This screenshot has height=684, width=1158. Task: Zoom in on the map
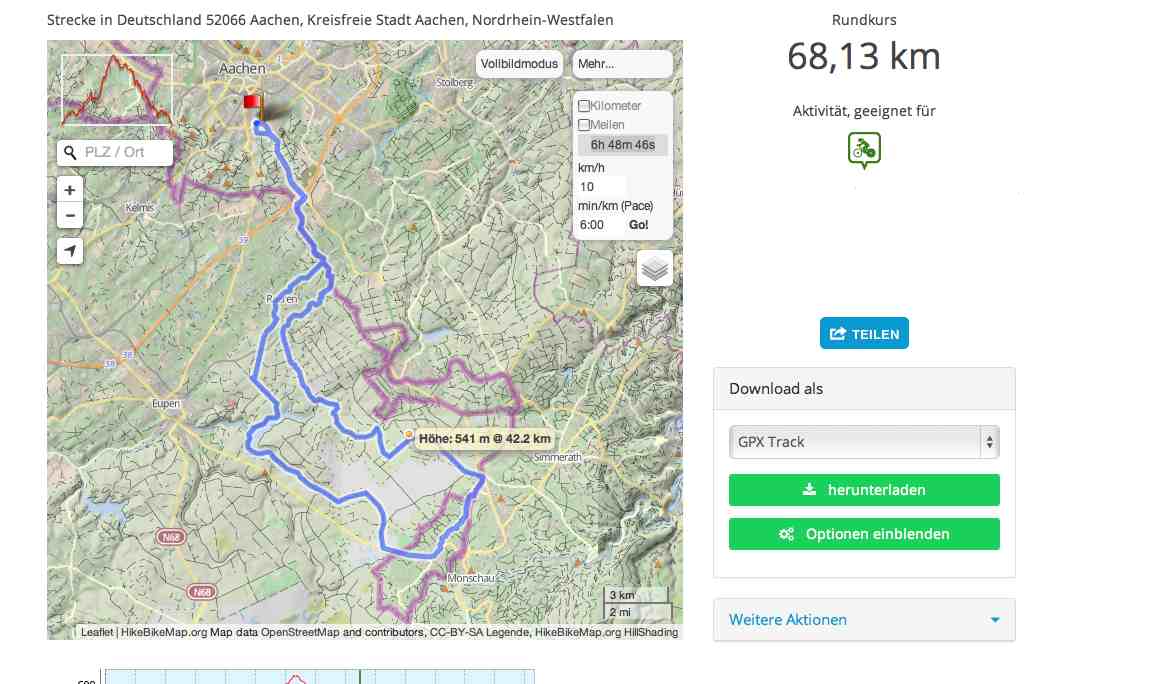coord(70,190)
